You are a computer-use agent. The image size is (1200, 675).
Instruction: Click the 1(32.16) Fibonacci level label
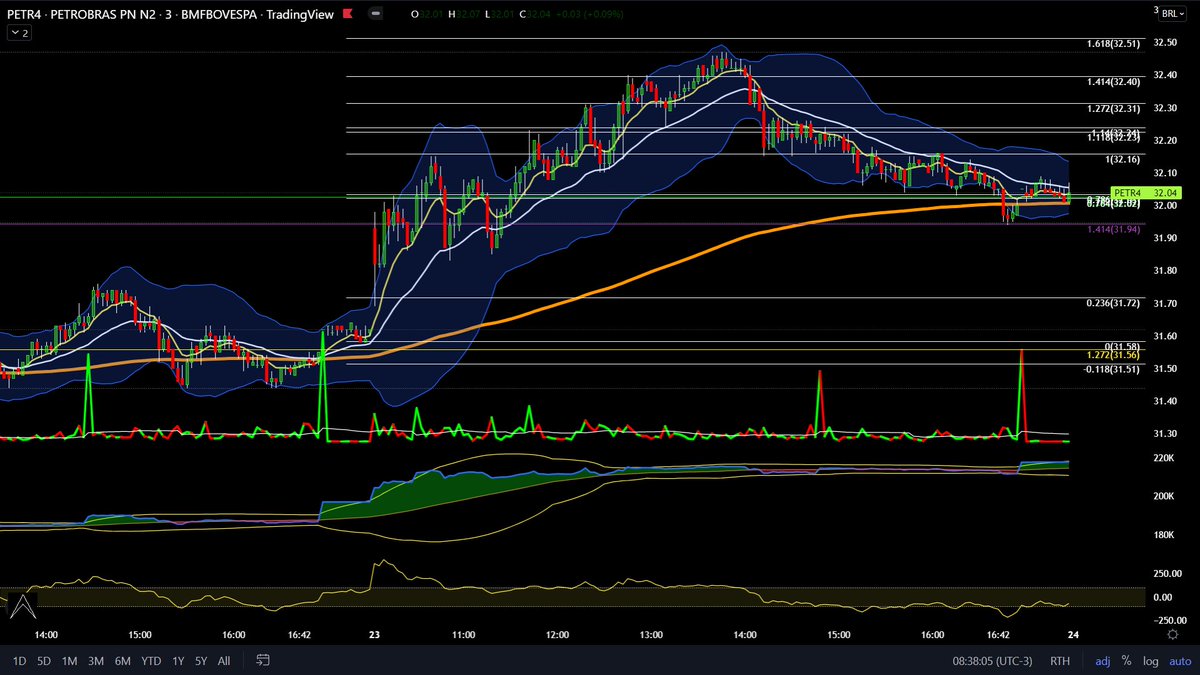click(1122, 160)
